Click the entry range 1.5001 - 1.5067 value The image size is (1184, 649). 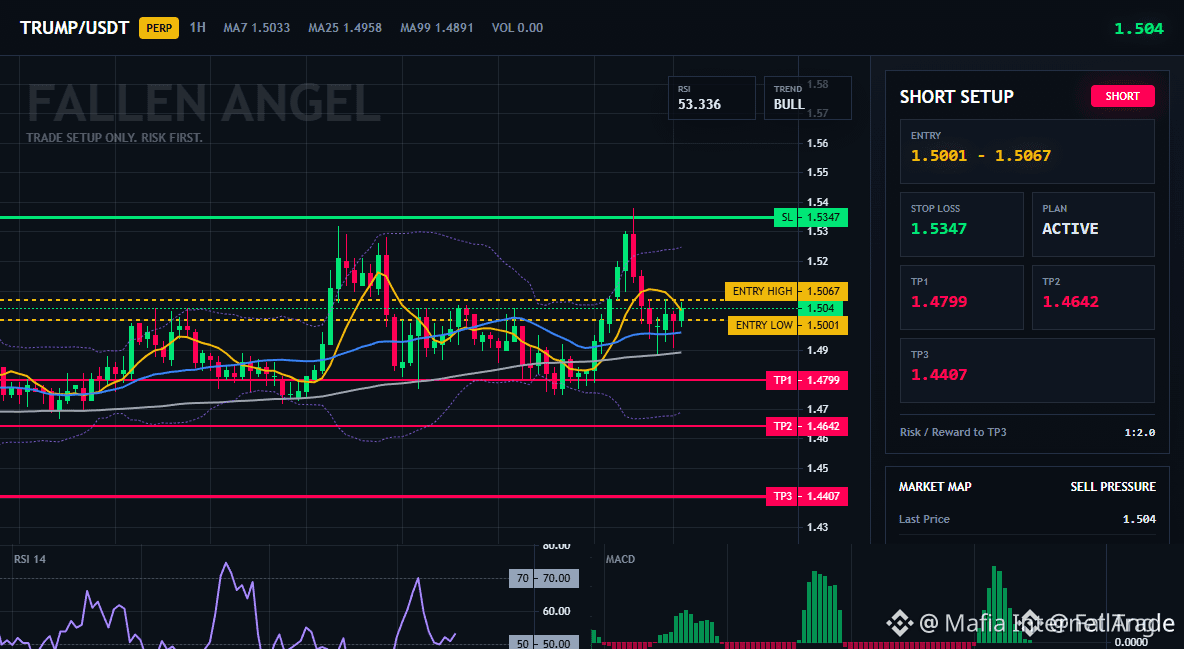tap(980, 156)
